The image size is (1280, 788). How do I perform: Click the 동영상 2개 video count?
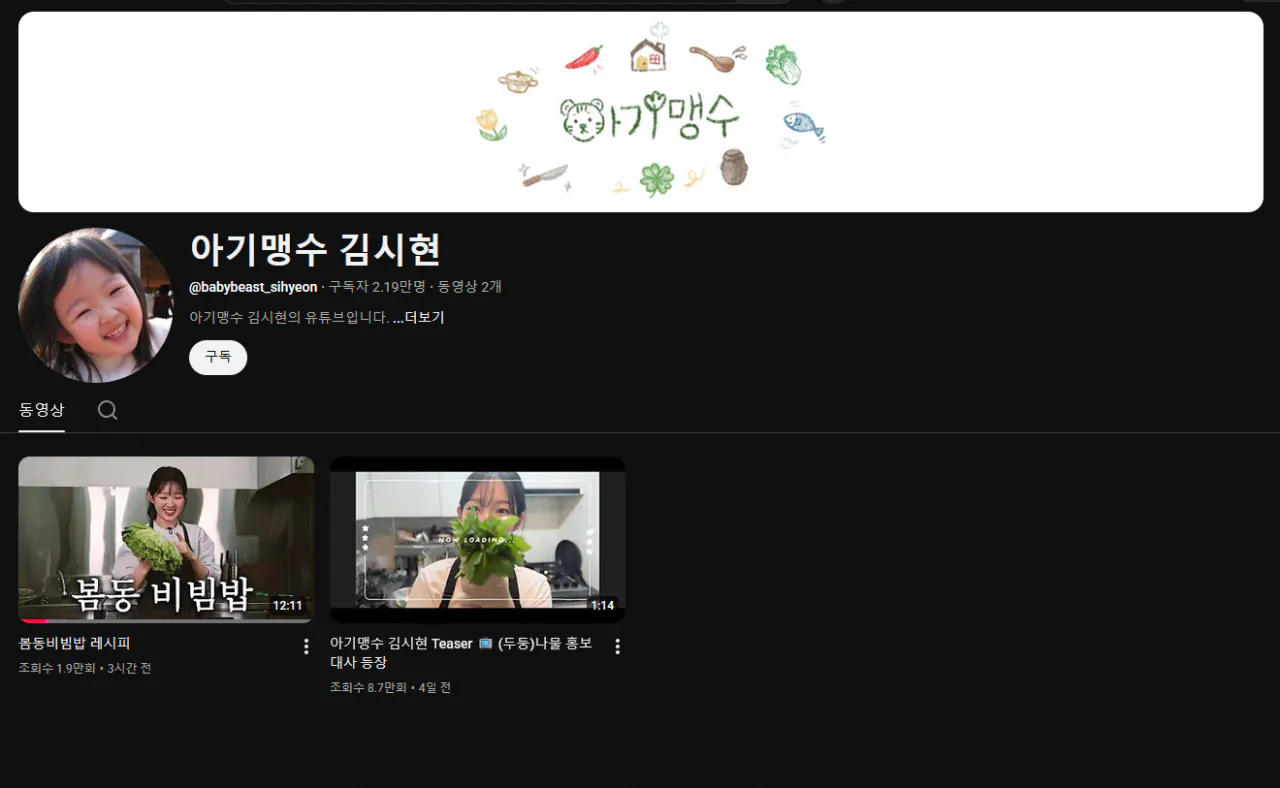coord(469,287)
